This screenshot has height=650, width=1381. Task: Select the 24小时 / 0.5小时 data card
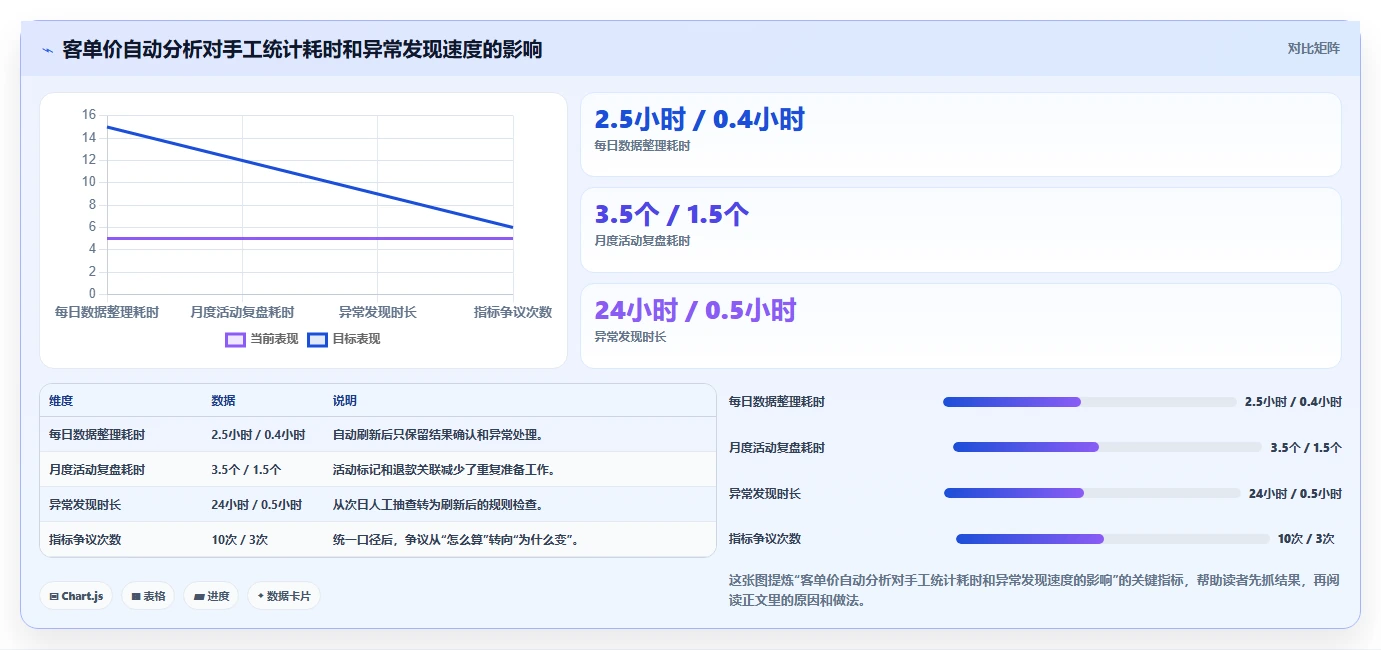[961, 326]
